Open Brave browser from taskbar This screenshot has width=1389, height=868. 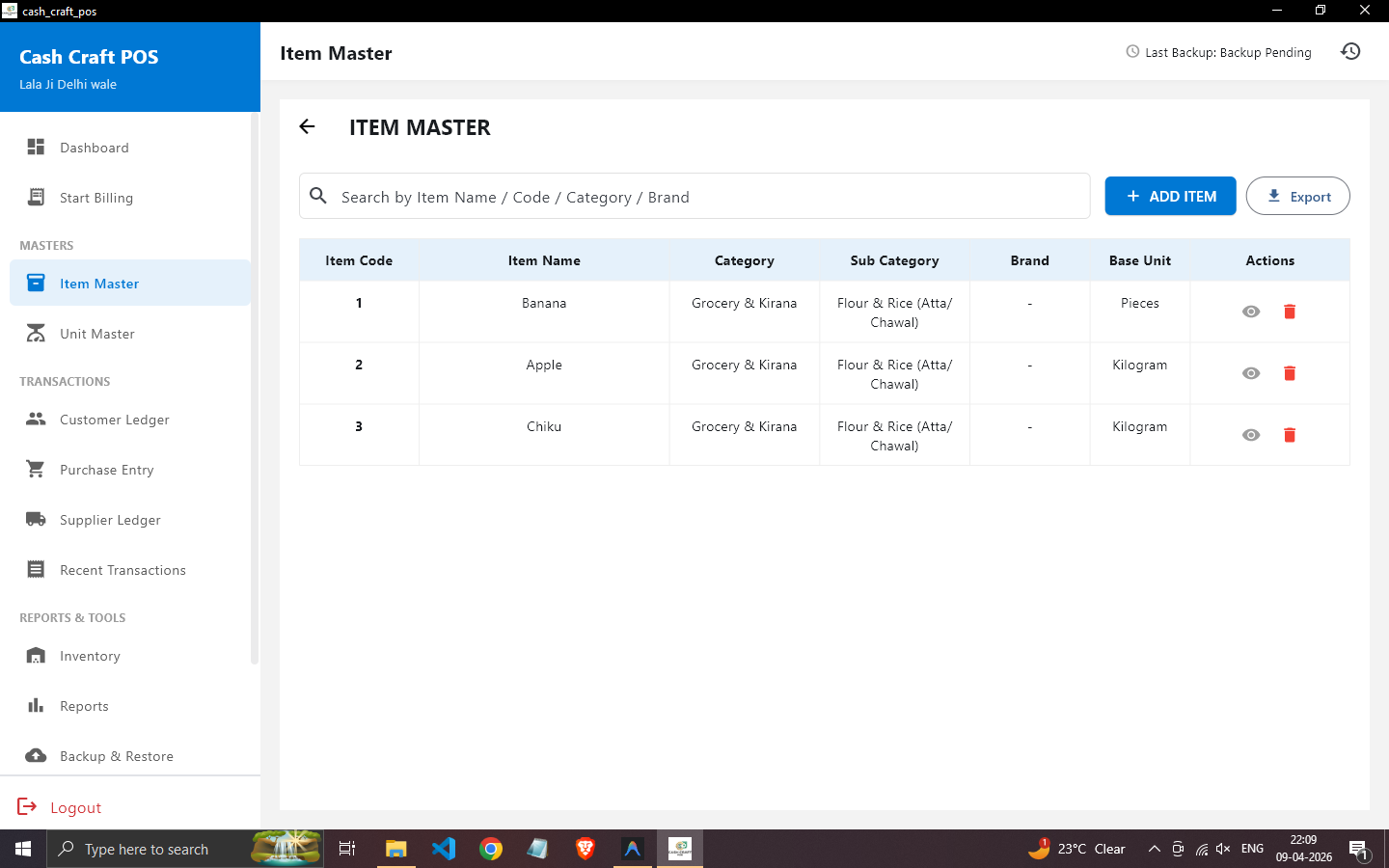(x=586, y=849)
